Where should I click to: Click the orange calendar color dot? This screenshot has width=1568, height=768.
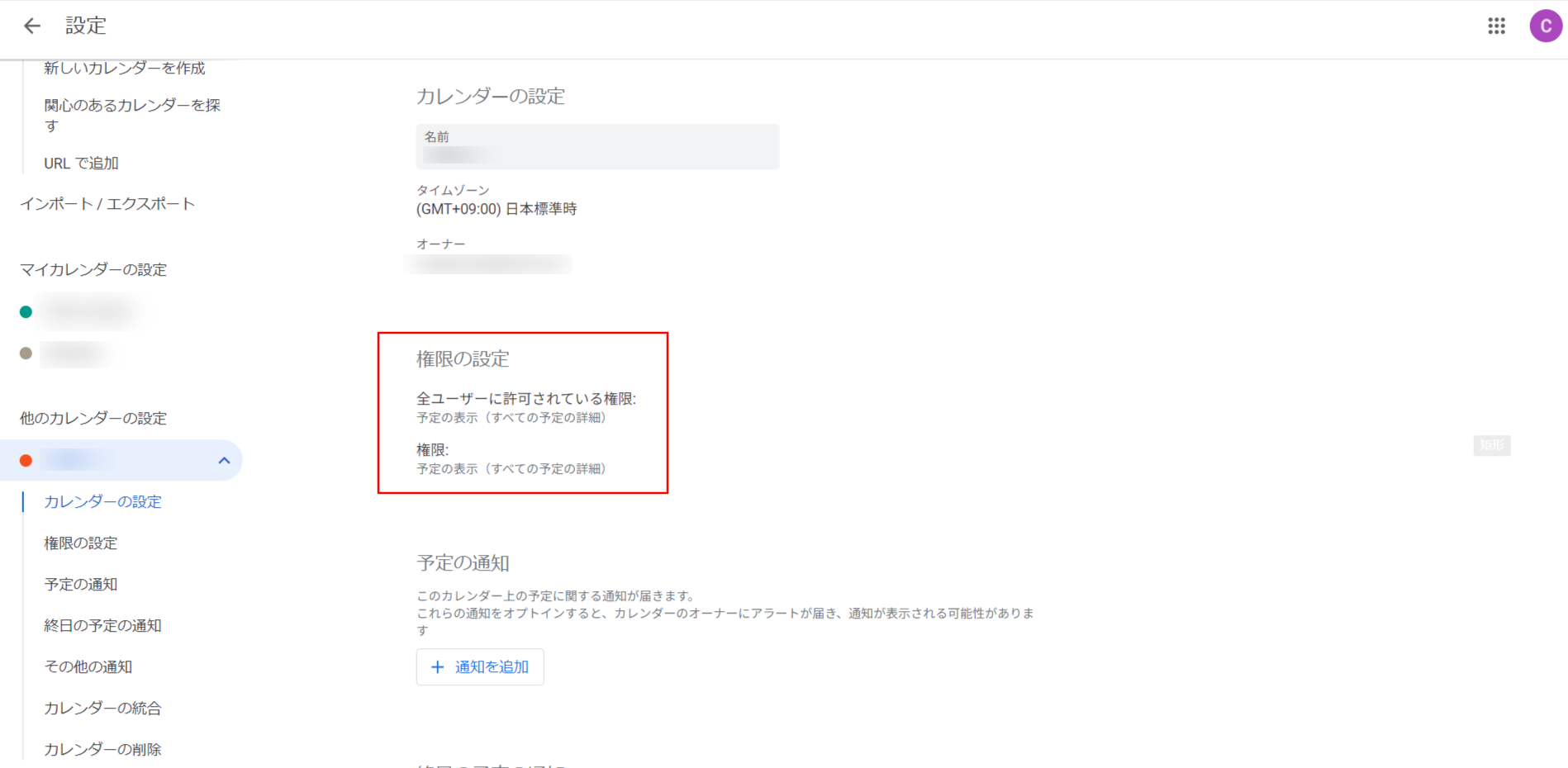coord(26,461)
